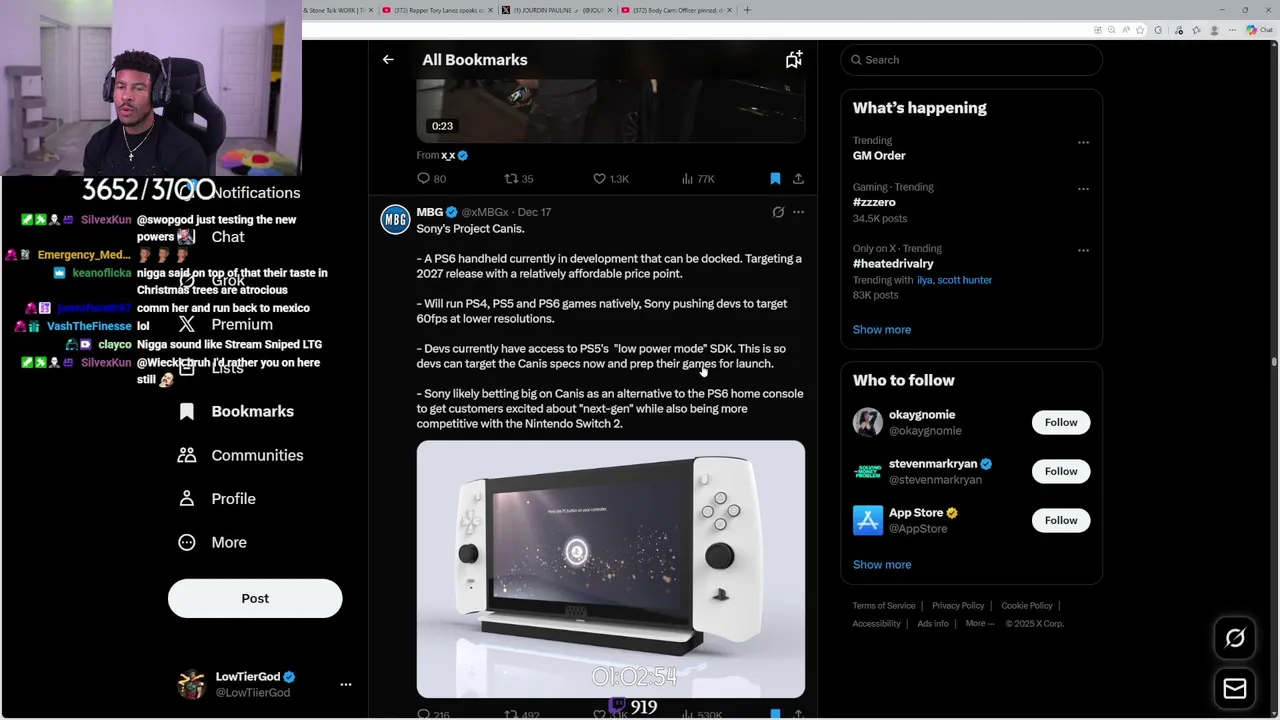Focus the Search field
The height and width of the screenshot is (720, 1280).
[x=971, y=60]
